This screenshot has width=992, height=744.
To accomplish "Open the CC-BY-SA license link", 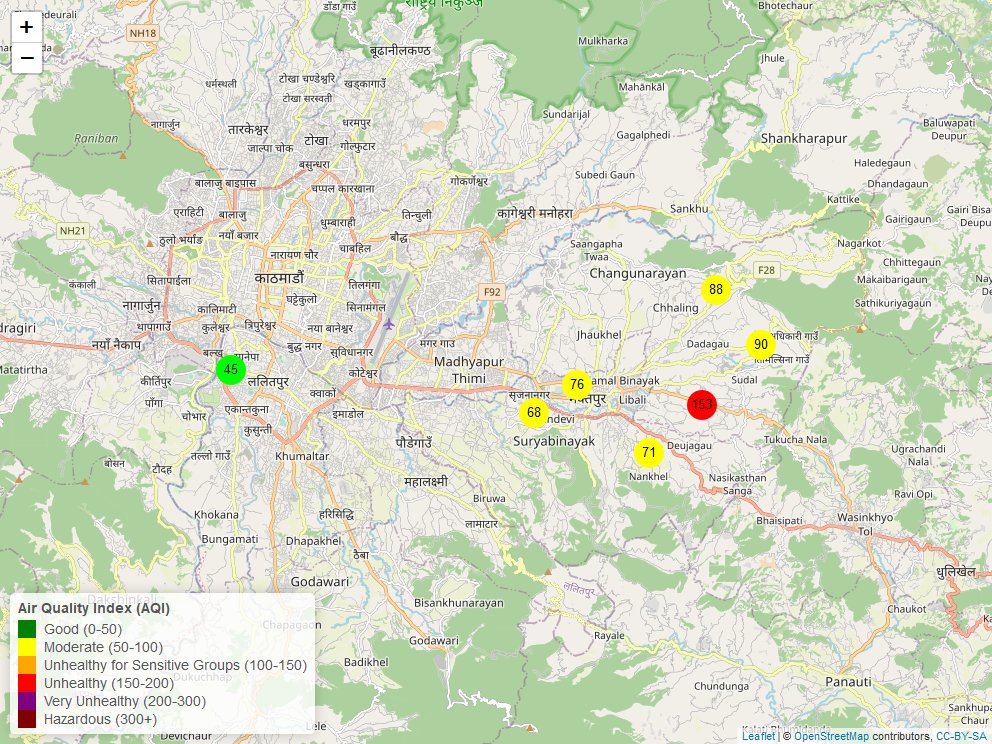I will pos(961,736).
